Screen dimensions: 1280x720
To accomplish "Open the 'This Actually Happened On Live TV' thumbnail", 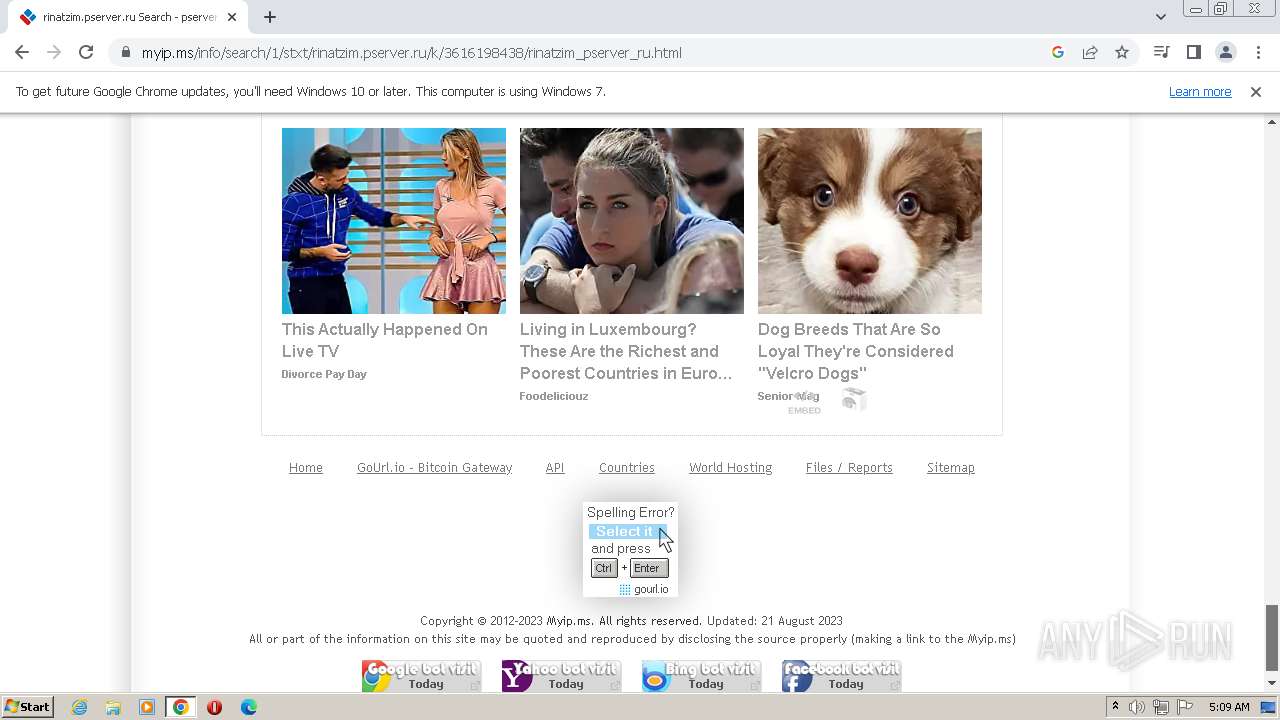I will [x=394, y=221].
